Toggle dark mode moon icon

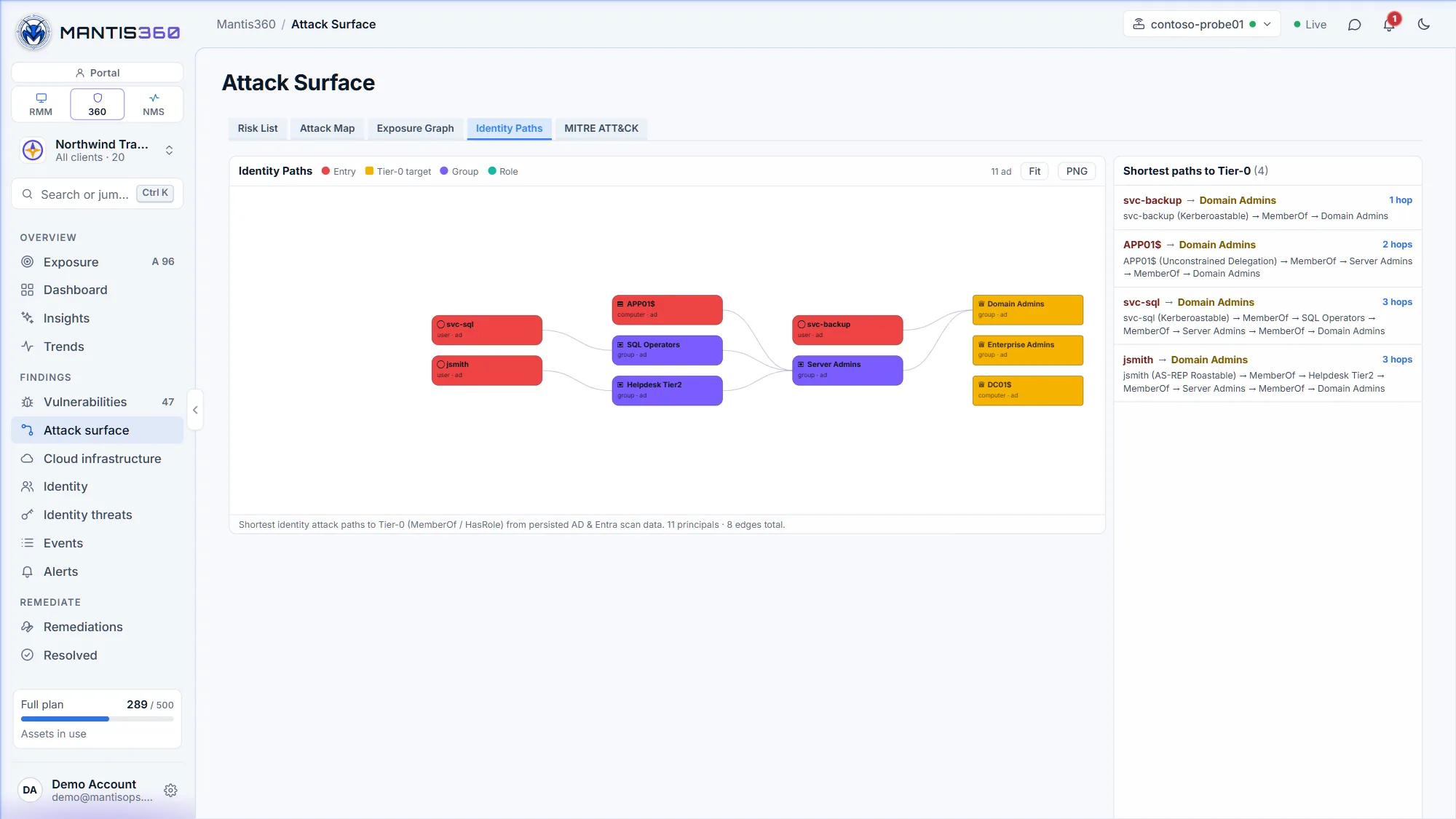point(1424,25)
